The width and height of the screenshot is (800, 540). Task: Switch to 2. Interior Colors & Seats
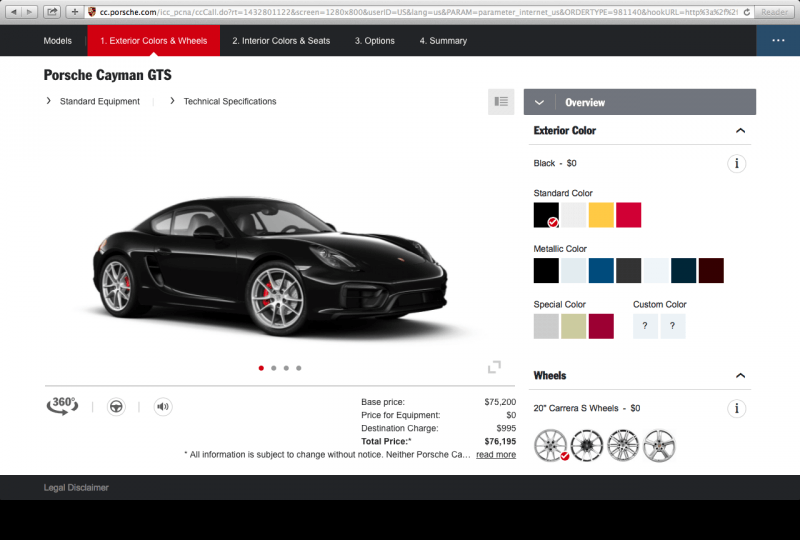coord(281,41)
